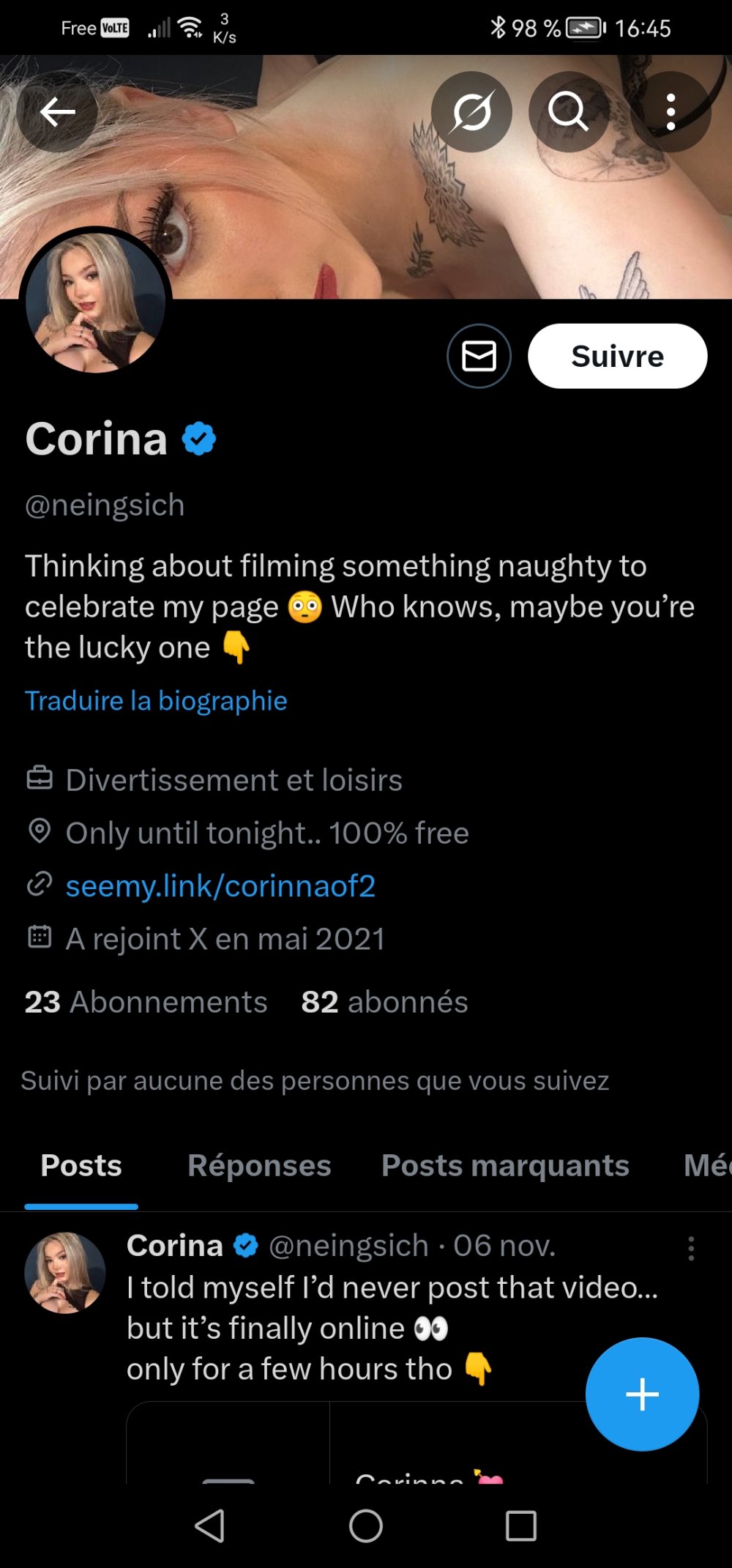
Task: View the 23 Abonnements list
Action: point(146,1002)
